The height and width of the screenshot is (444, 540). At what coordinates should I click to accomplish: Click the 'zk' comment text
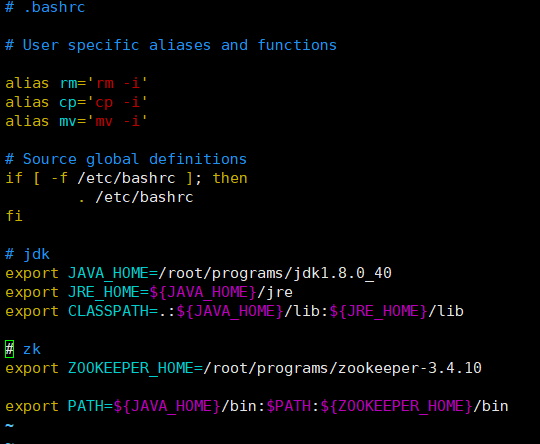[32, 349]
